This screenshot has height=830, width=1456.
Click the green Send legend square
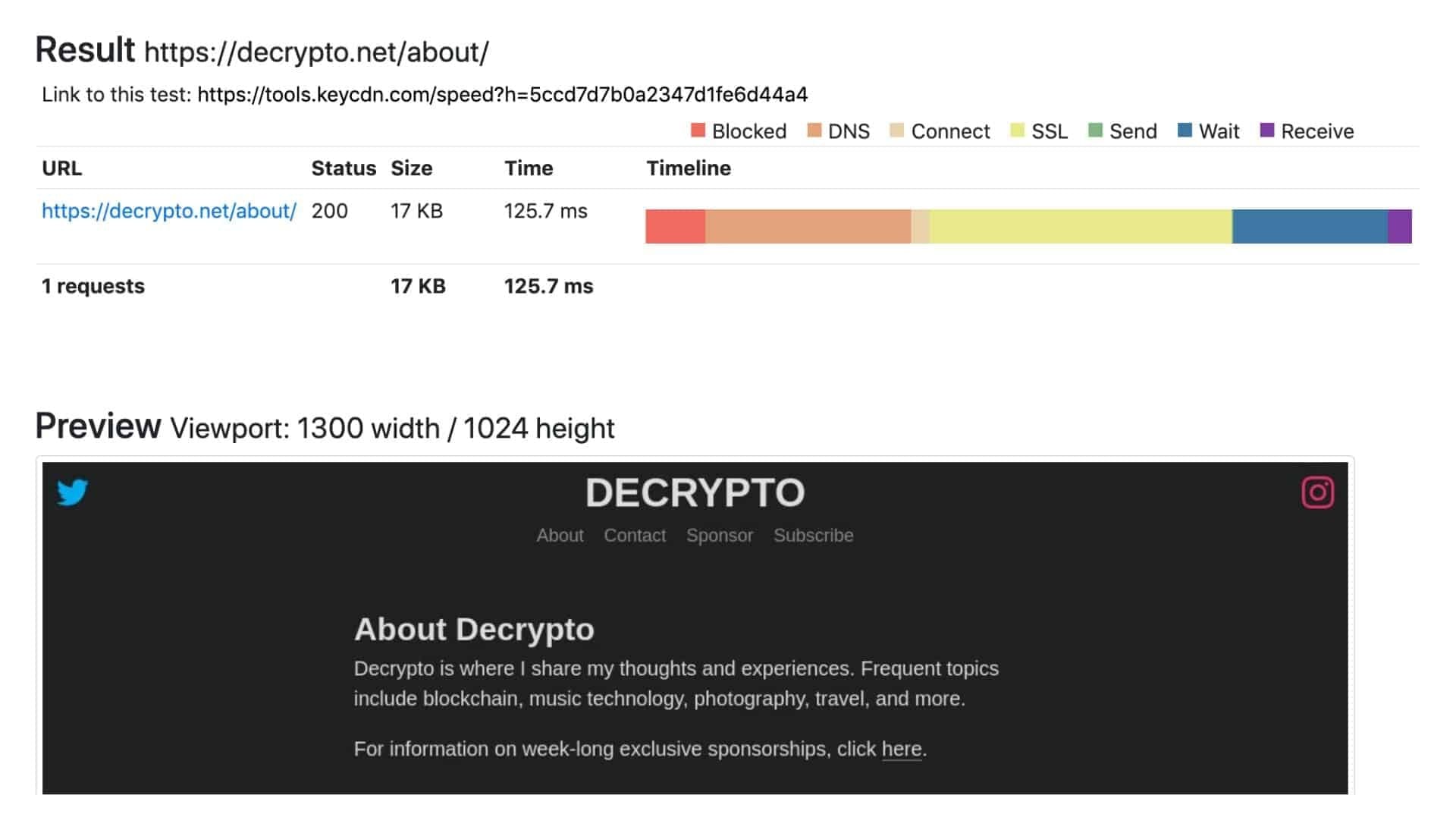point(1095,130)
